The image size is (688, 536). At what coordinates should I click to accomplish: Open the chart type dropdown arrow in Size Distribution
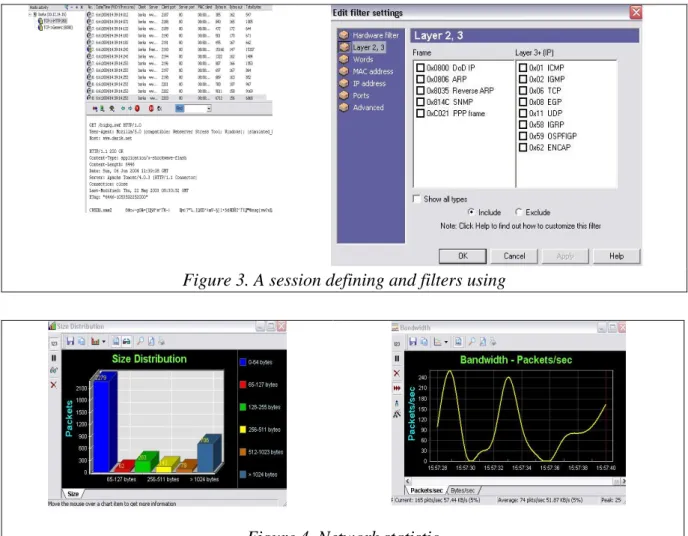pyautogui.click(x=104, y=342)
